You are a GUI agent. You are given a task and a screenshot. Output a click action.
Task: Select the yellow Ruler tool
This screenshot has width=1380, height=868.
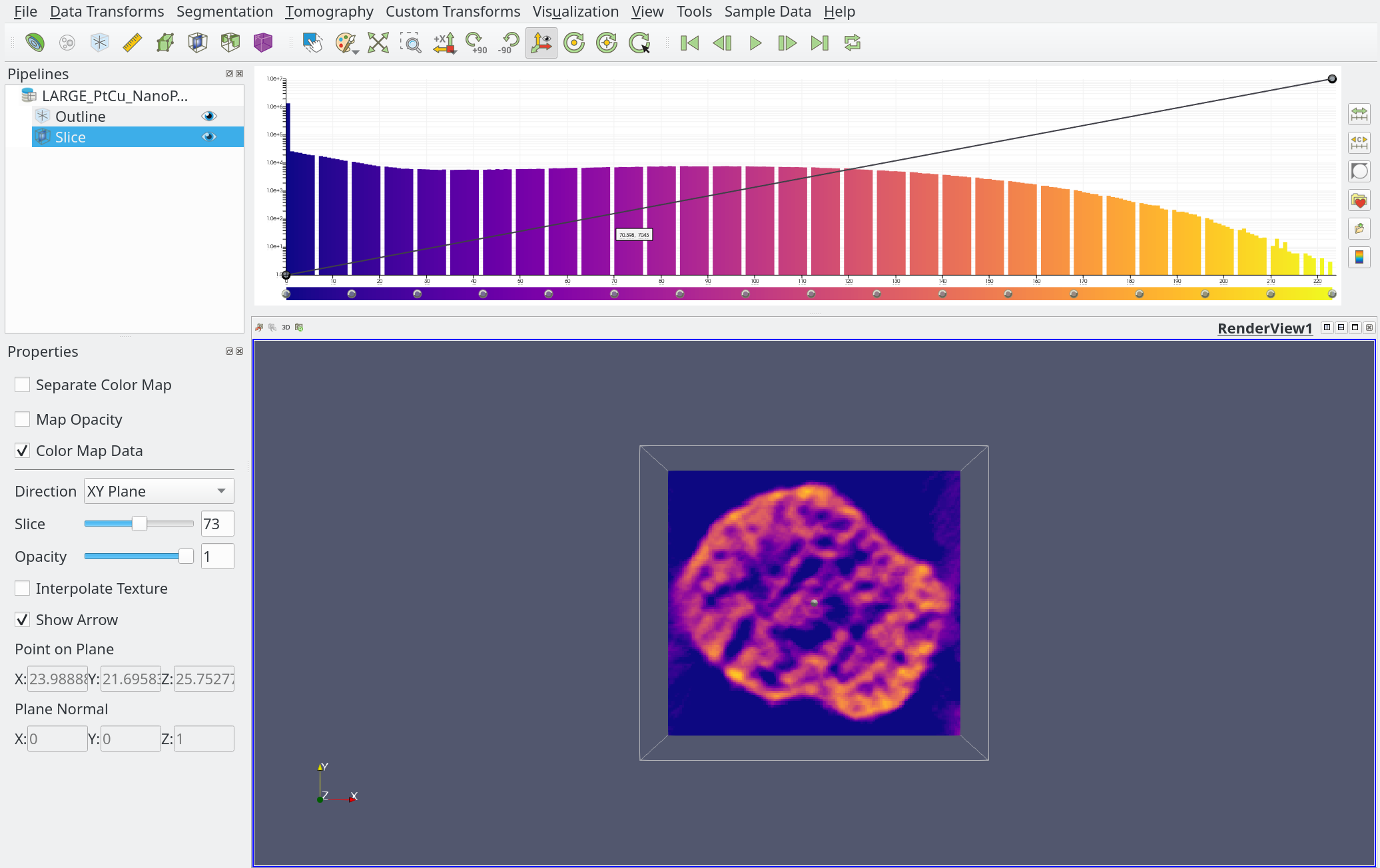point(133,43)
